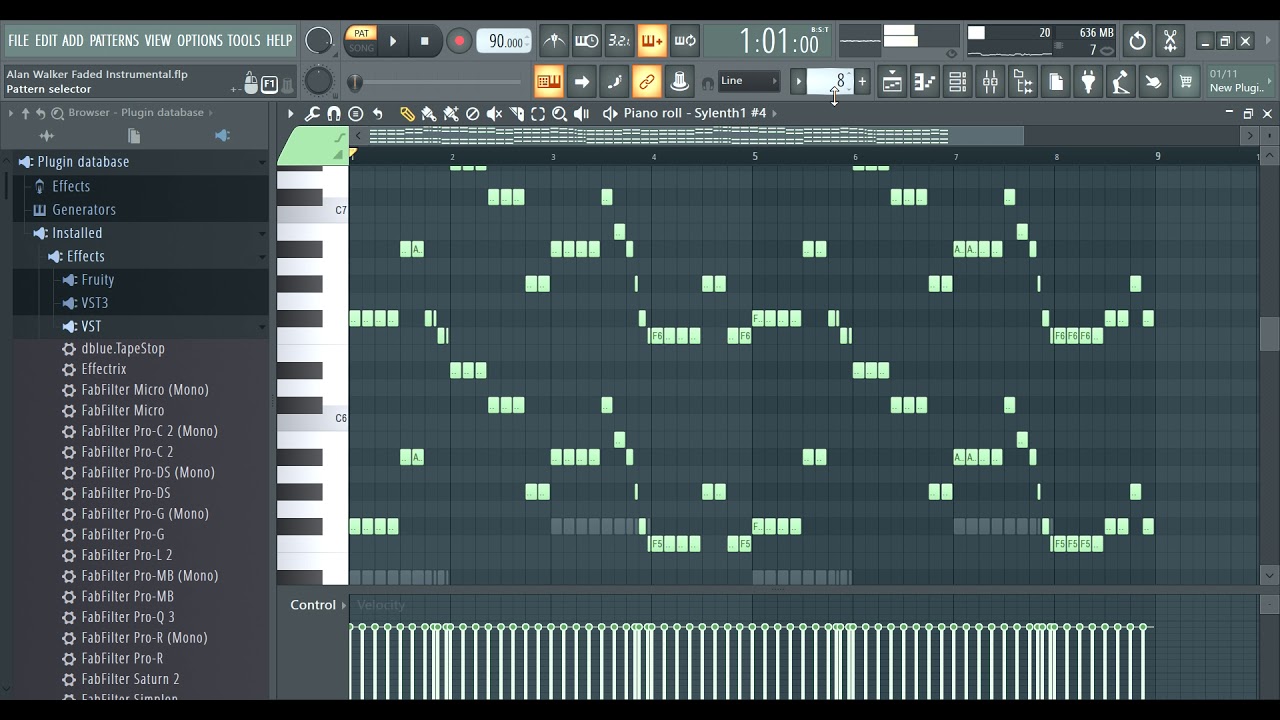Click the audio editor scissors icon
The image size is (1280, 720).
(1170, 41)
